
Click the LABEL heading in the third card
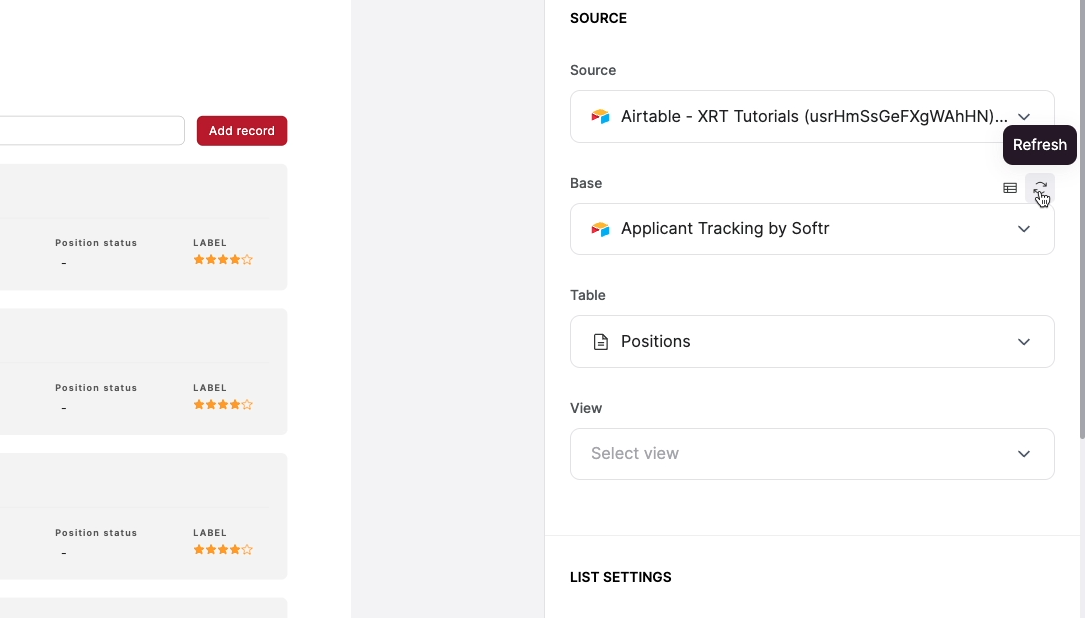tap(210, 533)
